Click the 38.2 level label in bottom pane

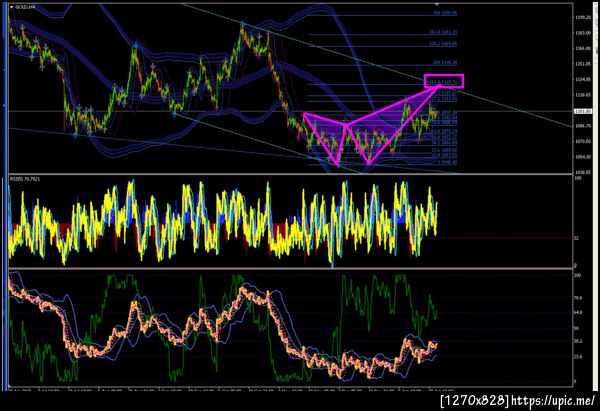pyautogui.click(x=578, y=341)
